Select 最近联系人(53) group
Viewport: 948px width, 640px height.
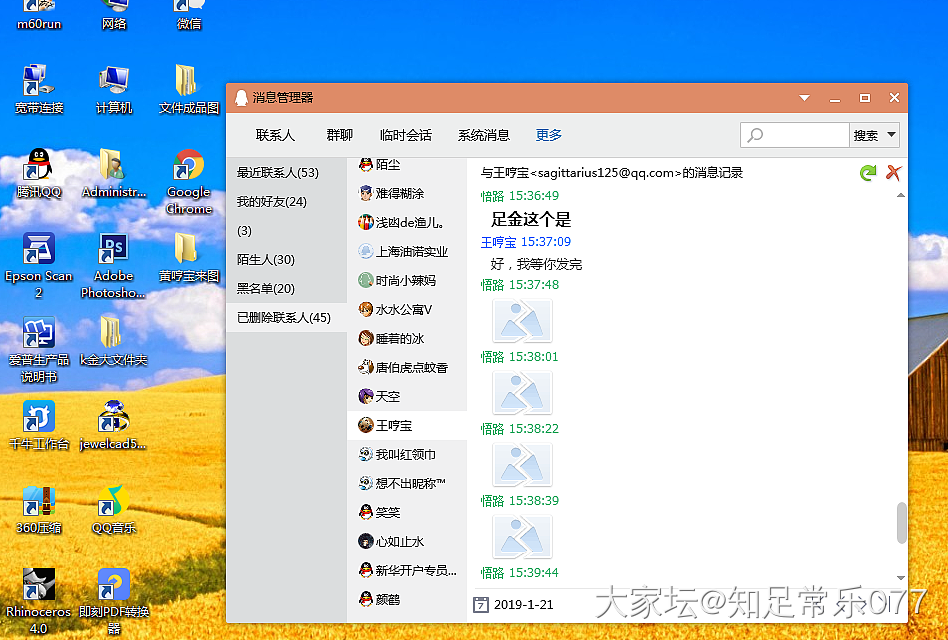click(278, 173)
